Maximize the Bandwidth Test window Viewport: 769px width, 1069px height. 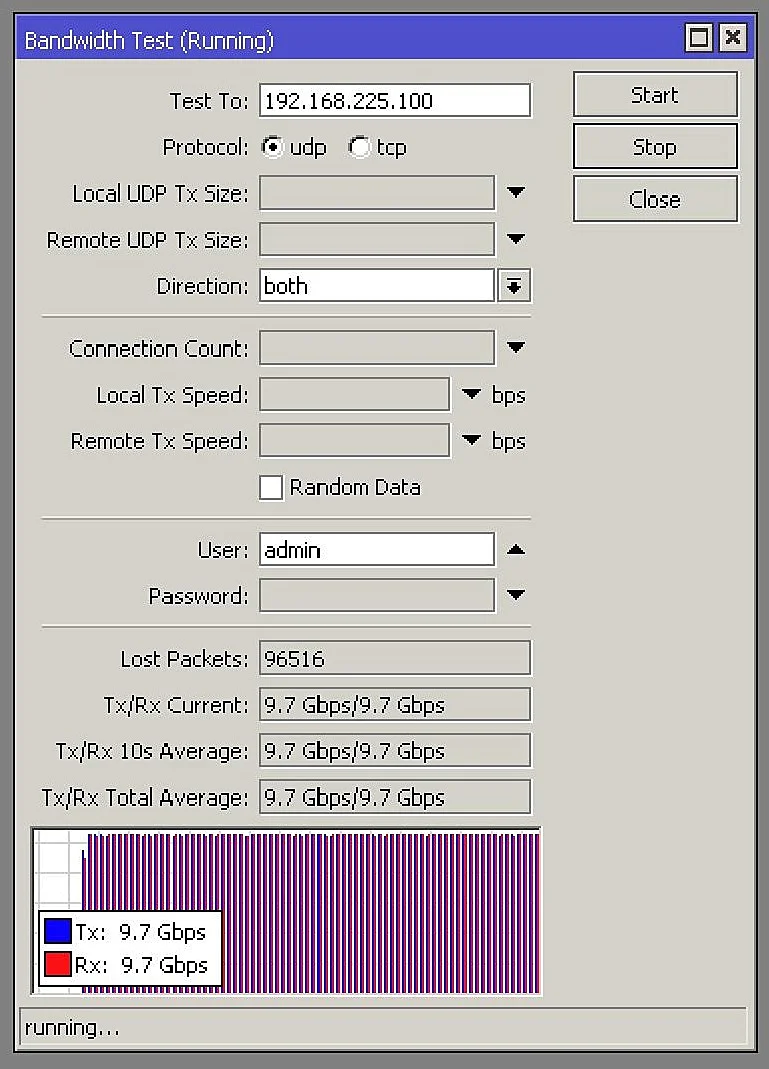[x=699, y=39]
